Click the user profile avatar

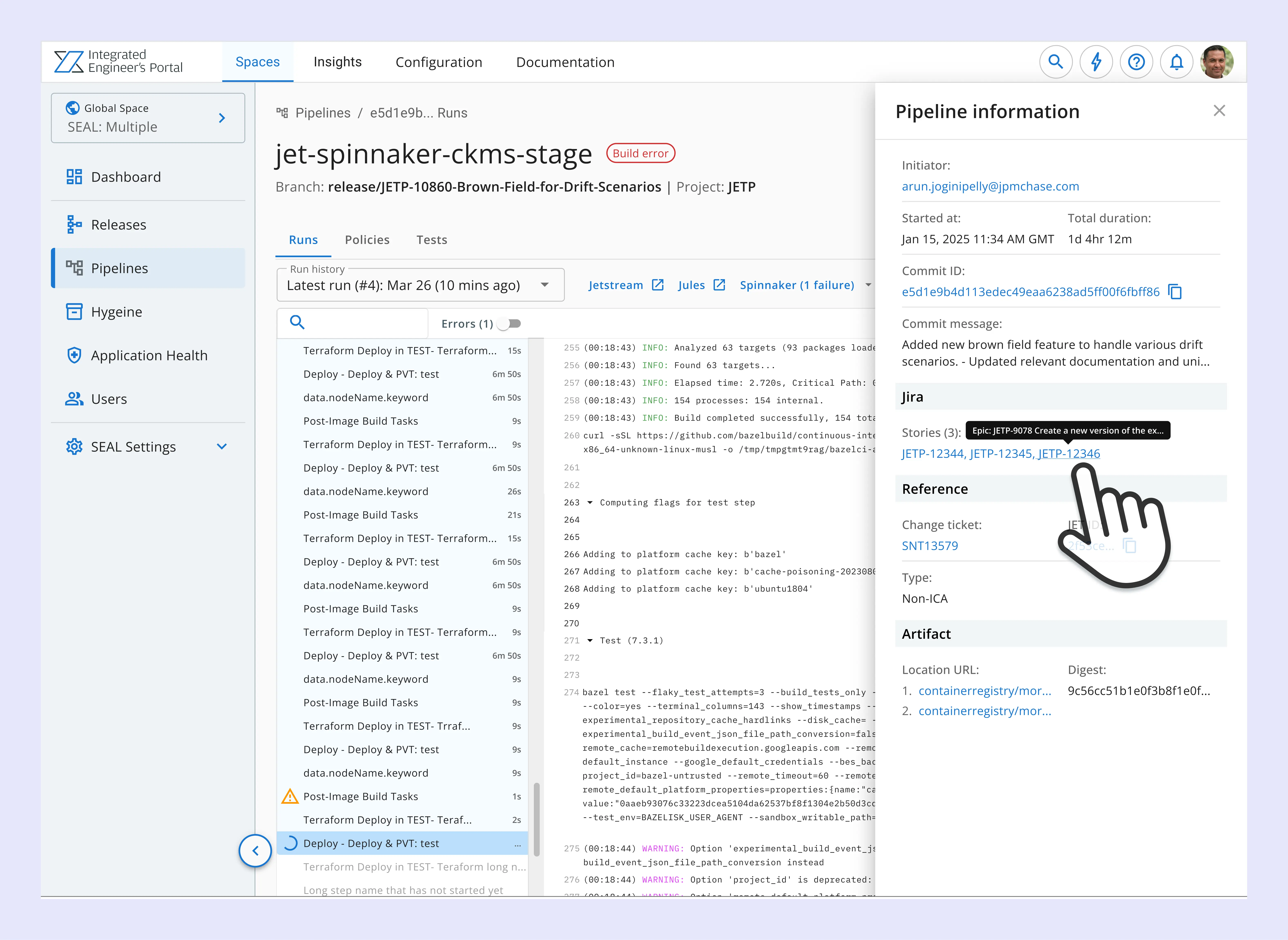[1217, 62]
